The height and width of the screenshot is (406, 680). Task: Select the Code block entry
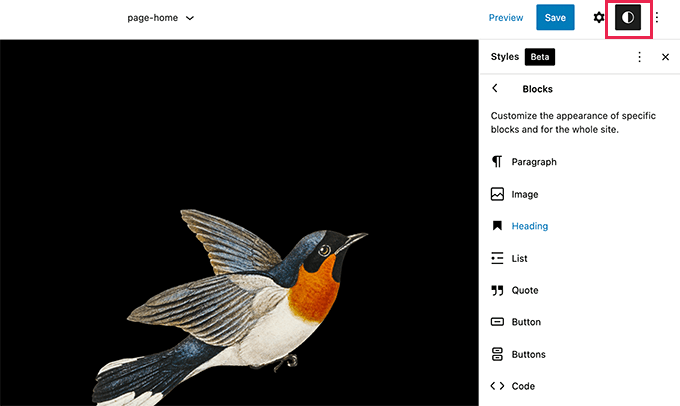(523, 386)
